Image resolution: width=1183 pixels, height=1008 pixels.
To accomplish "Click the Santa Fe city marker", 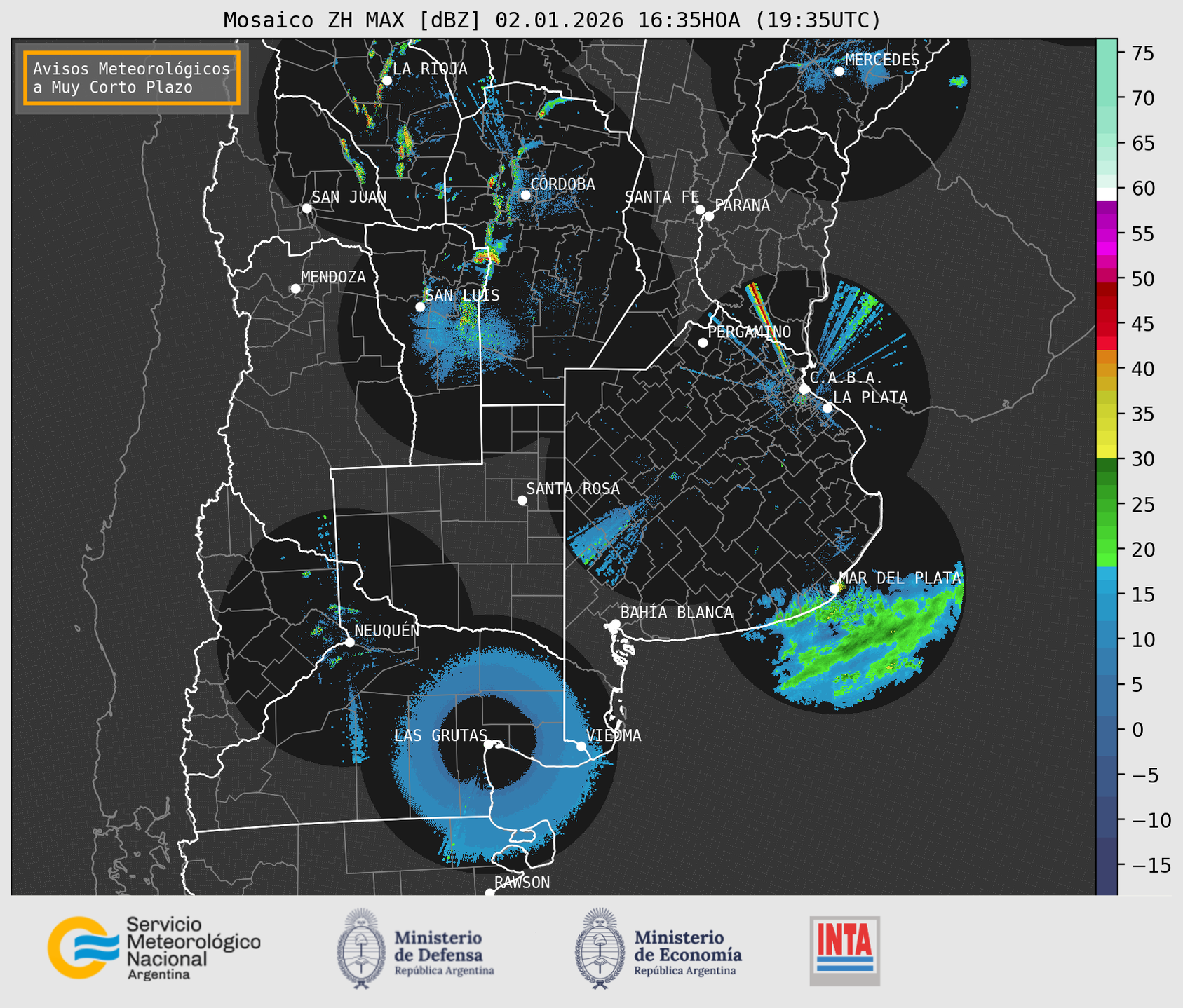I will [700, 210].
